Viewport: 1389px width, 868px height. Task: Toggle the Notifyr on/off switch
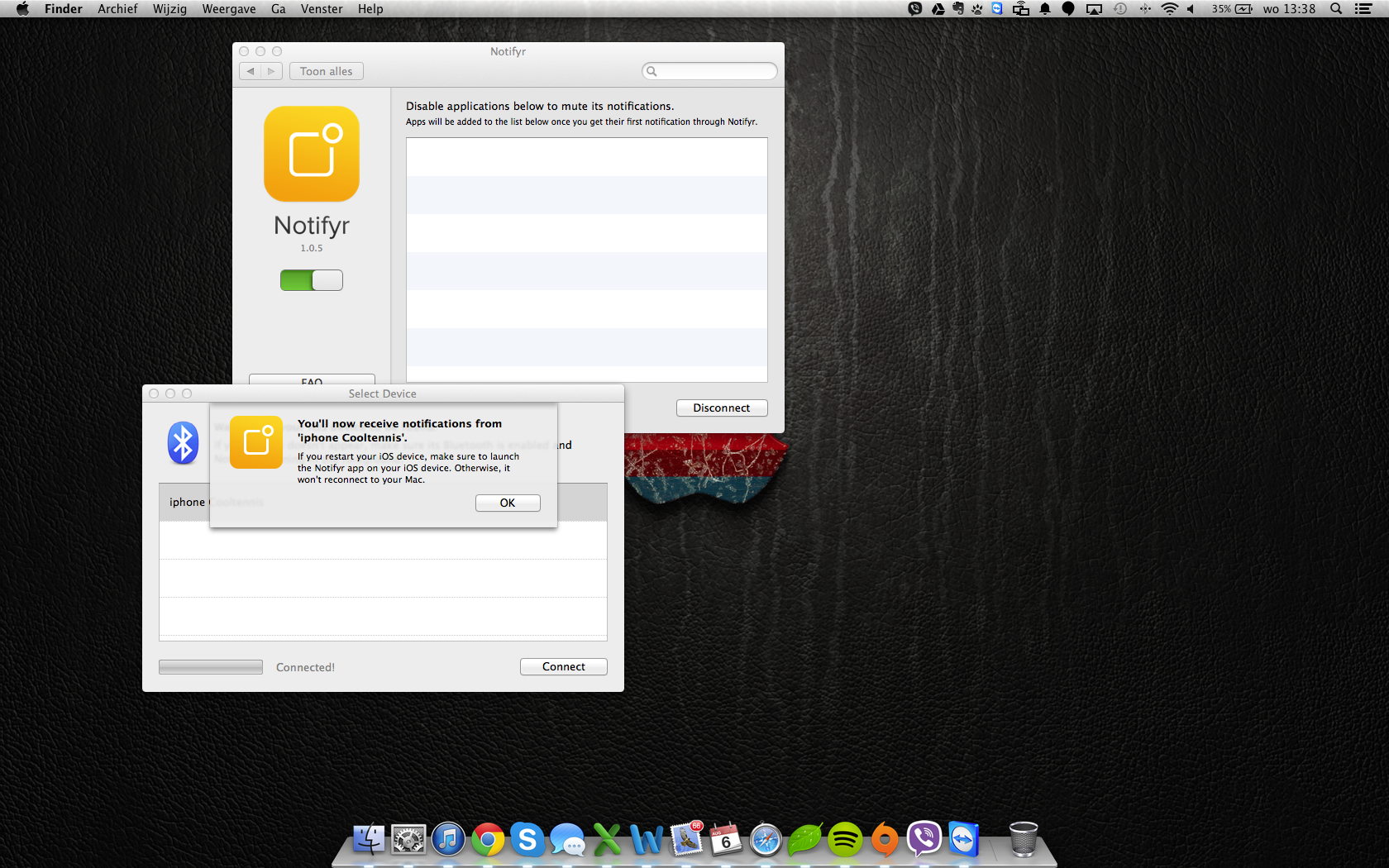(x=312, y=280)
